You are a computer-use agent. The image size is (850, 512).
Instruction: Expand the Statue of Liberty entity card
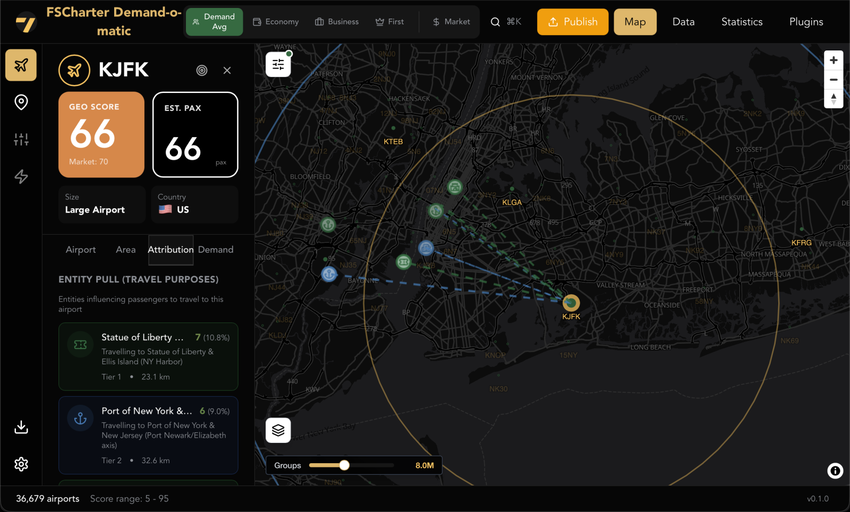[148, 356]
